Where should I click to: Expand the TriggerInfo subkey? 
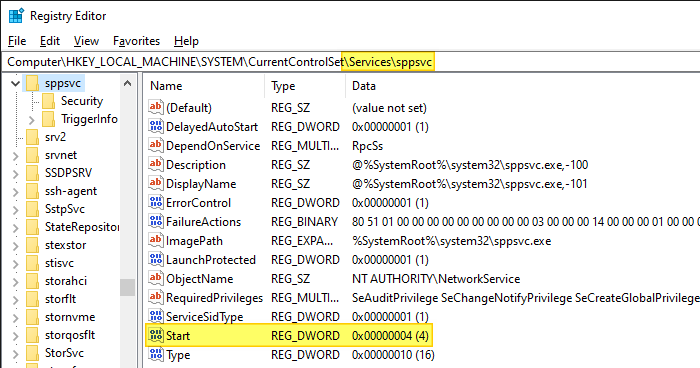click(x=31, y=120)
